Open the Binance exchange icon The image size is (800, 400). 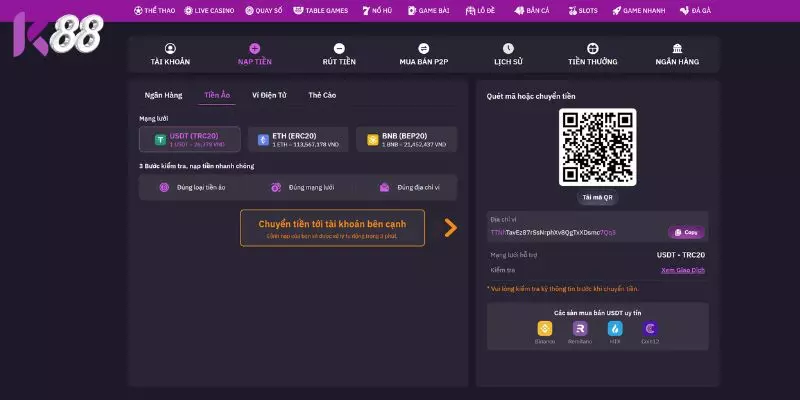pyautogui.click(x=545, y=328)
